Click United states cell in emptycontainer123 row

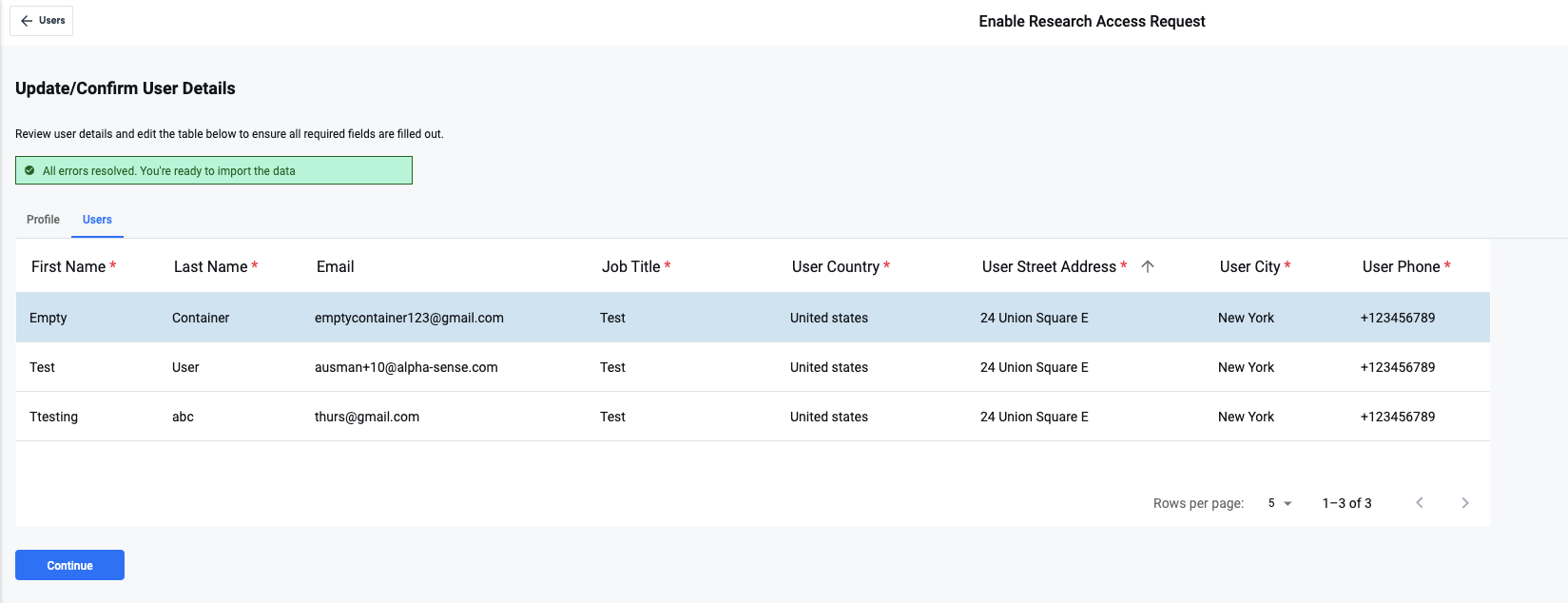click(x=829, y=318)
